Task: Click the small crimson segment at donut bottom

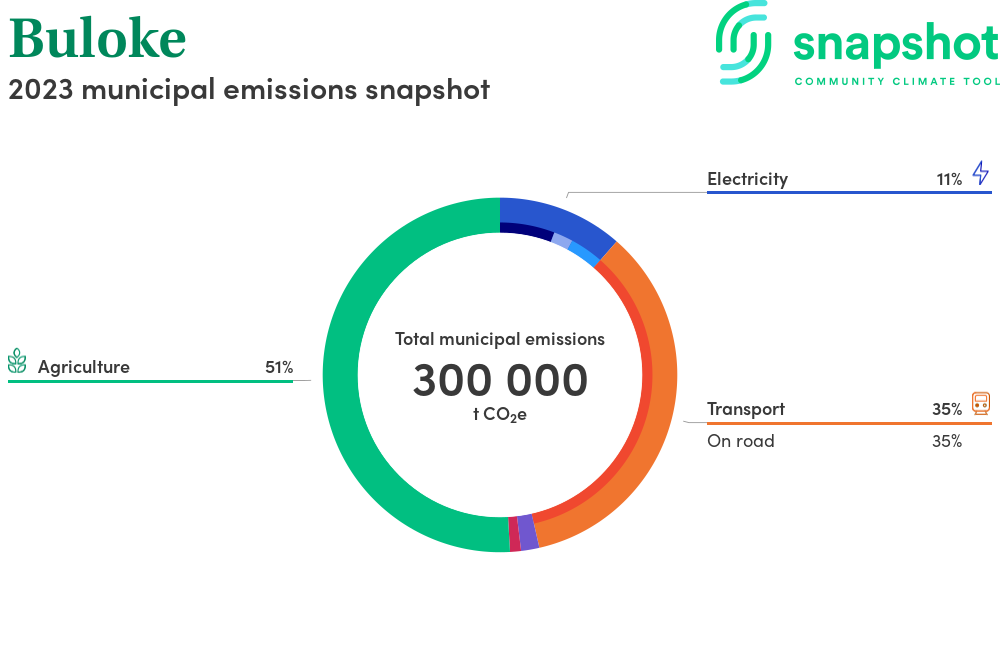Action: point(514,535)
